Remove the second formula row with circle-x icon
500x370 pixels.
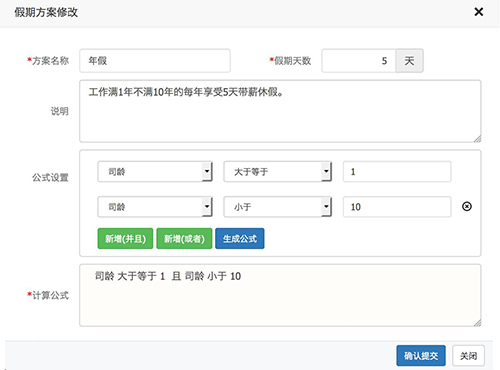click(467, 206)
